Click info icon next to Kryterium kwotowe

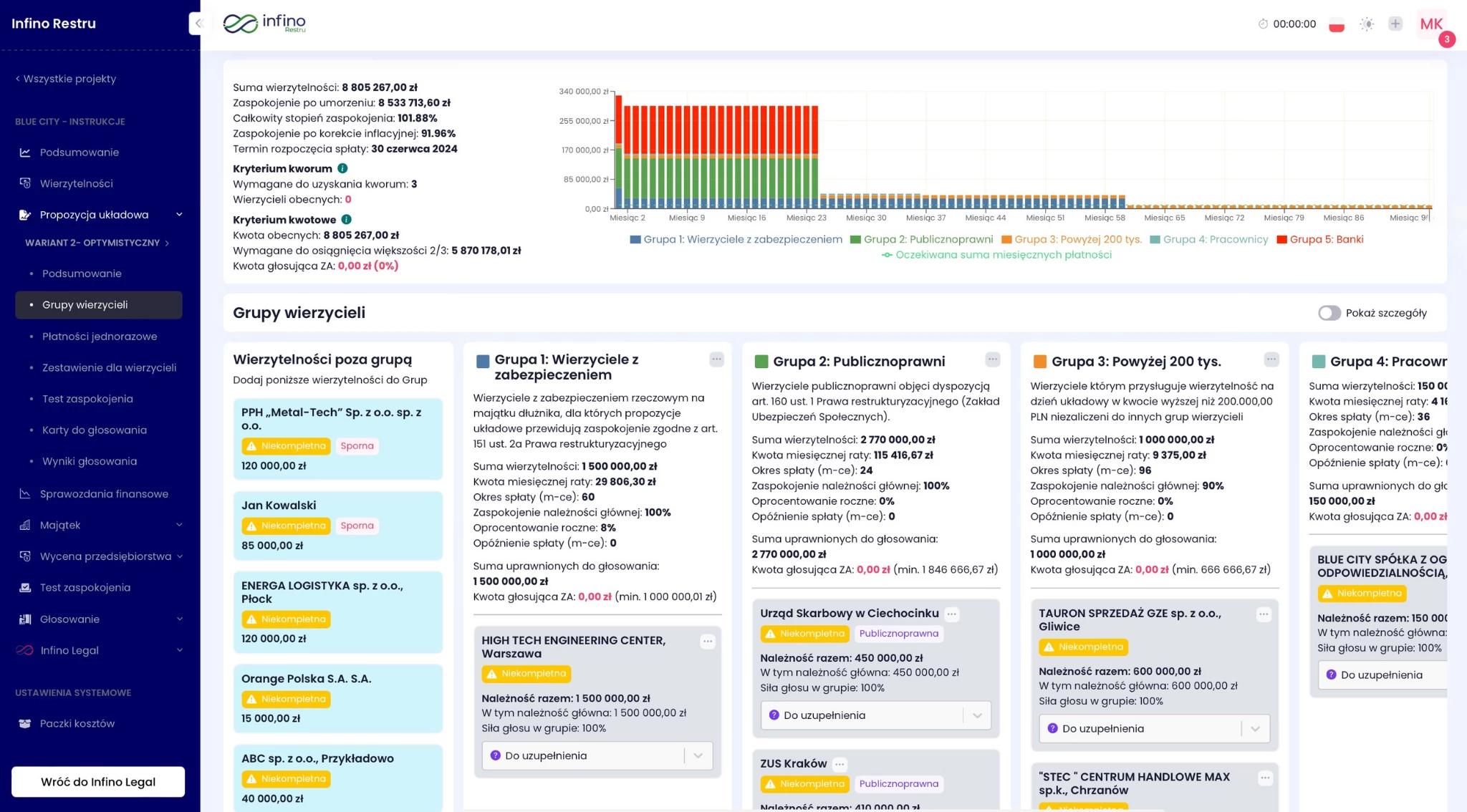coord(346,220)
